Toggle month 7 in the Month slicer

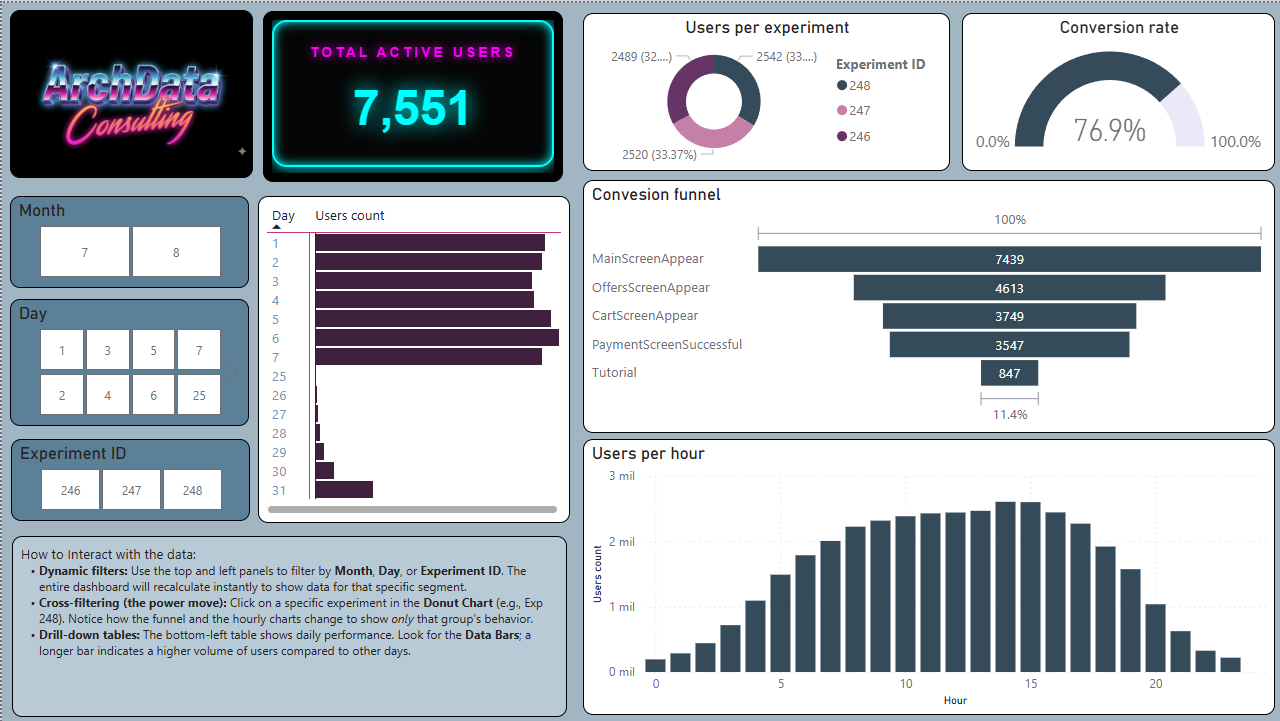pyautogui.click(x=85, y=251)
